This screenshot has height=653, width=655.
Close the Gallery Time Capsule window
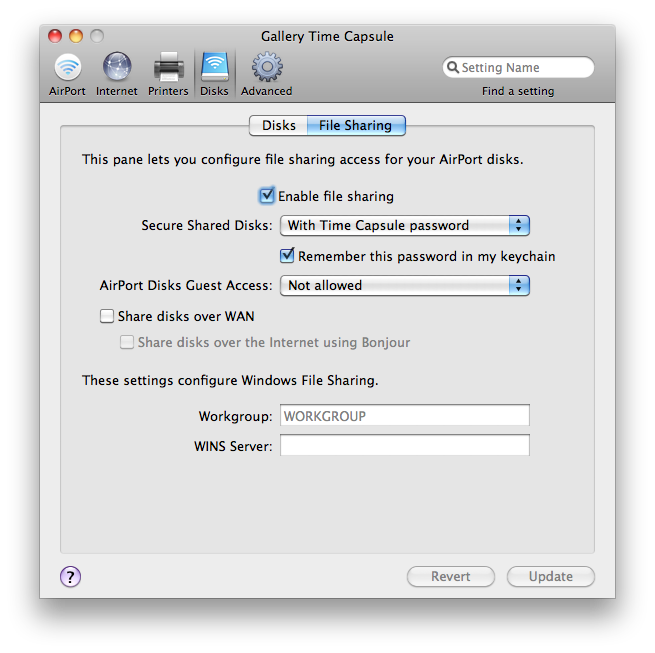55,36
